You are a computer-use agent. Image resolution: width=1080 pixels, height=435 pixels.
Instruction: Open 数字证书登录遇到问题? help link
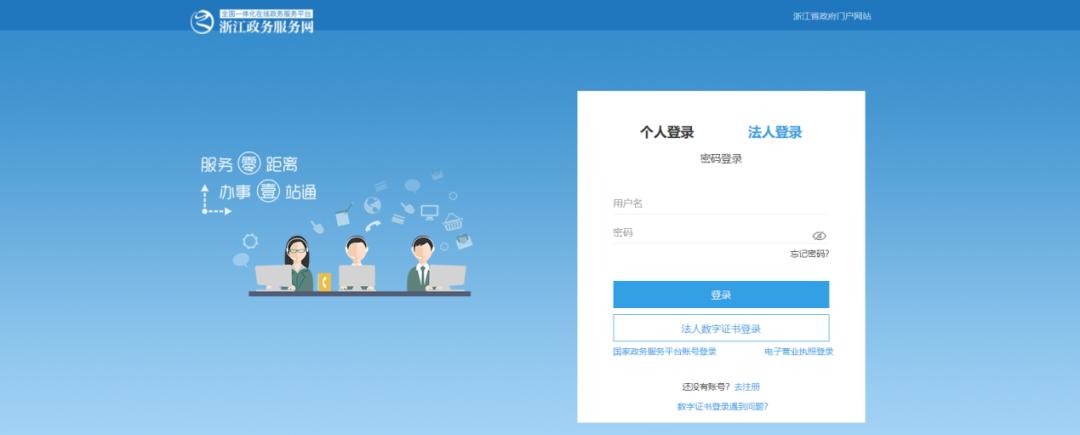click(722, 407)
